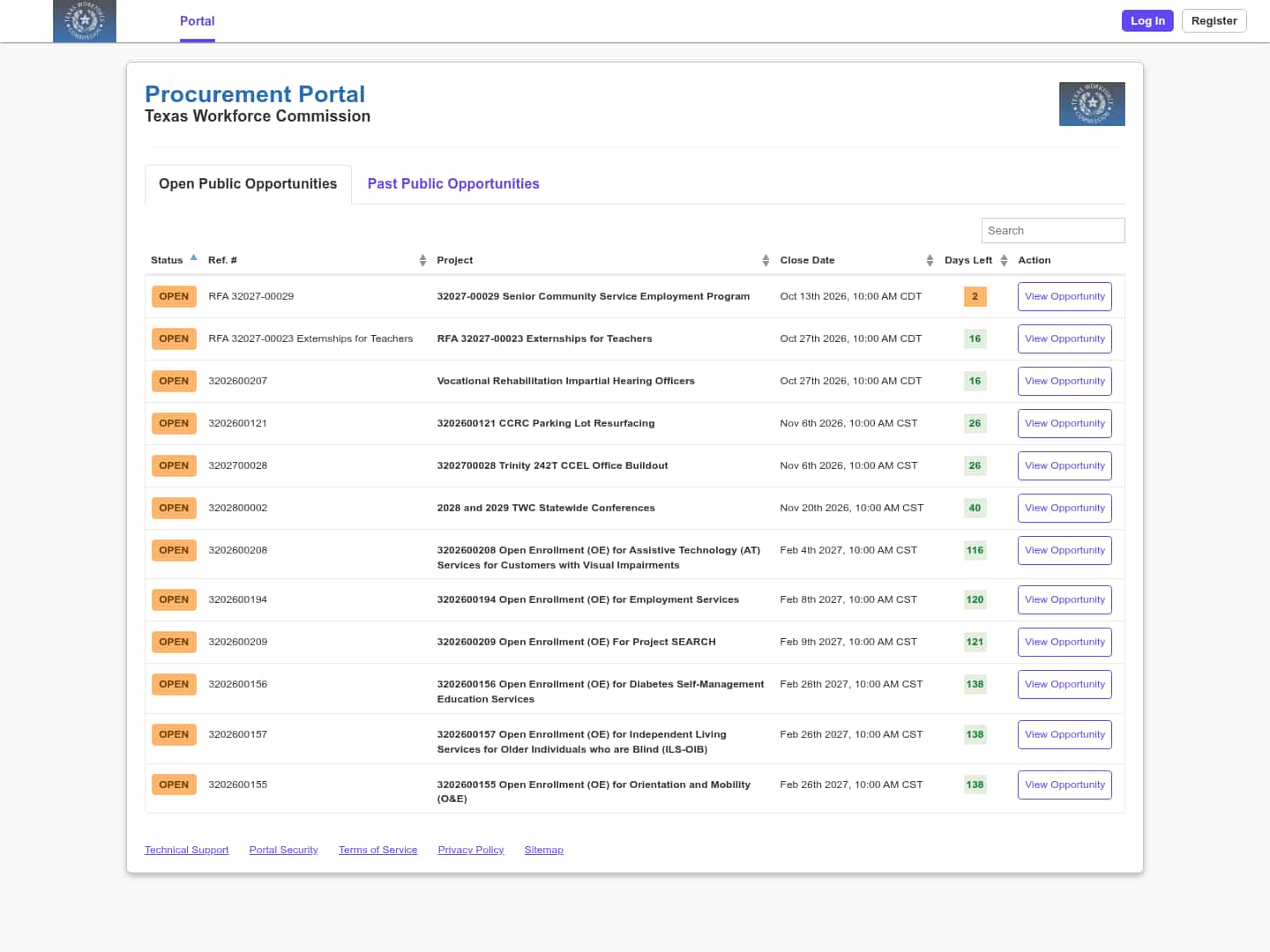The height and width of the screenshot is (952, 1270).
Task: Open Sitemap footer link
Action: [x=543, y=850]
